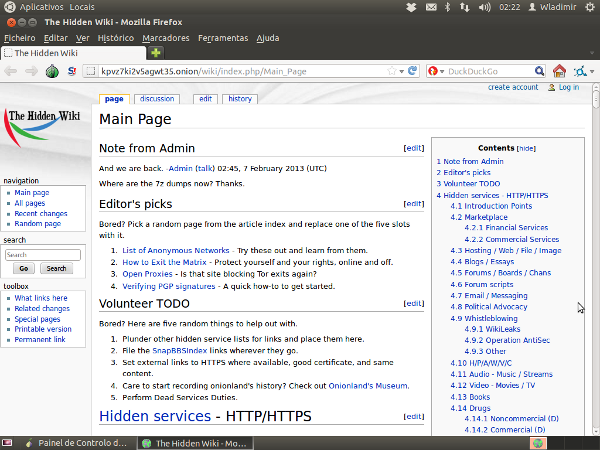The width and height of the screenshot is (600, 450).
Task: Select The Hidden Wiki browser tab
Action: pos(73,53)
